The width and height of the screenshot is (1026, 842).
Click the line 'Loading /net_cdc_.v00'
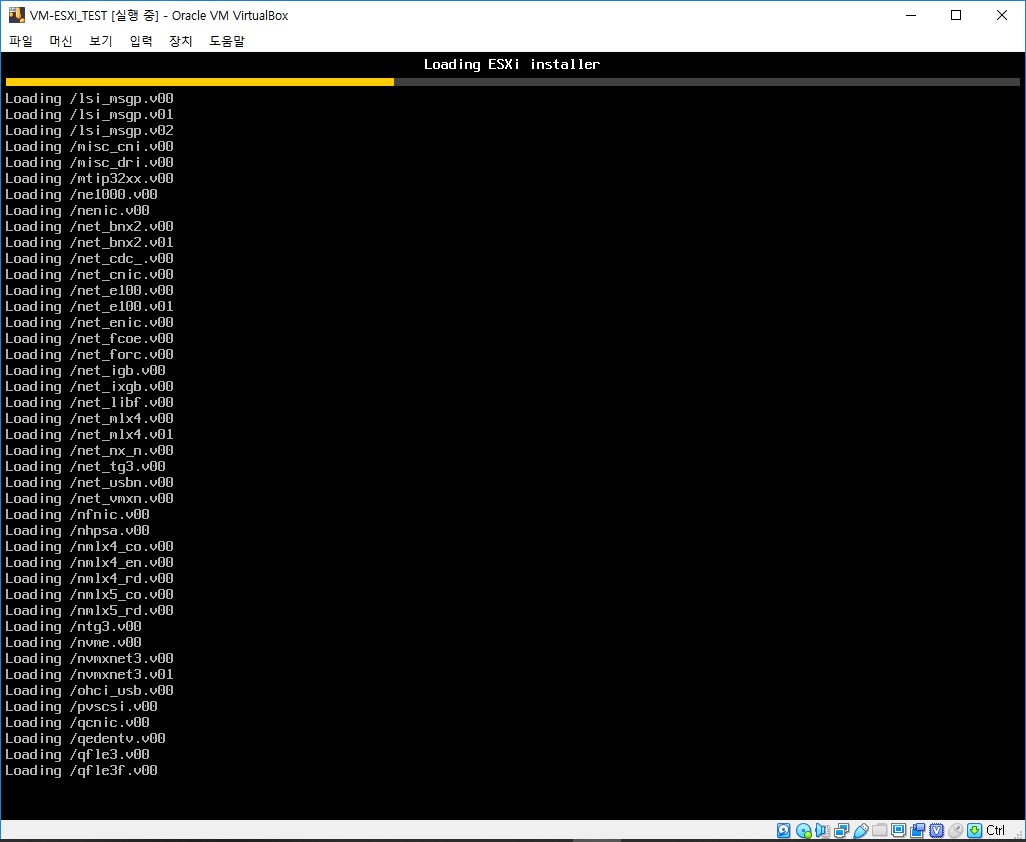tap(89, 258)
